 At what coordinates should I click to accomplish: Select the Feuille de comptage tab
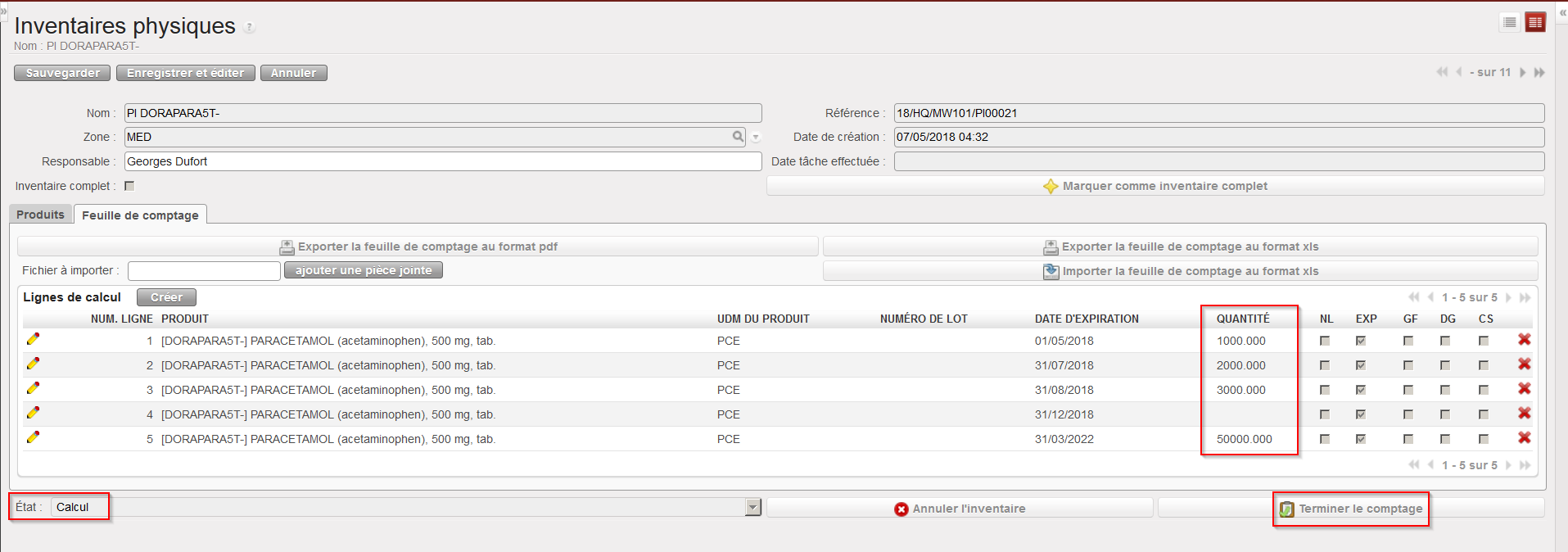tap(140, 215)
